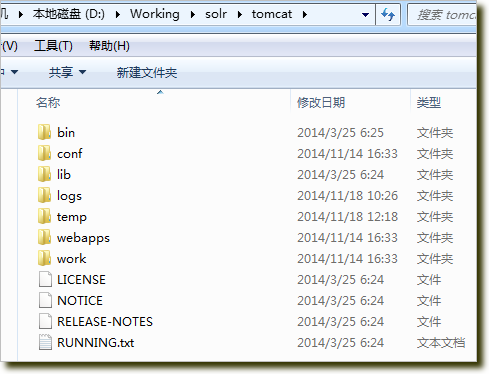489x374 pixels.
Task: Select the logs folder name
Action: [x=69, y=196]
